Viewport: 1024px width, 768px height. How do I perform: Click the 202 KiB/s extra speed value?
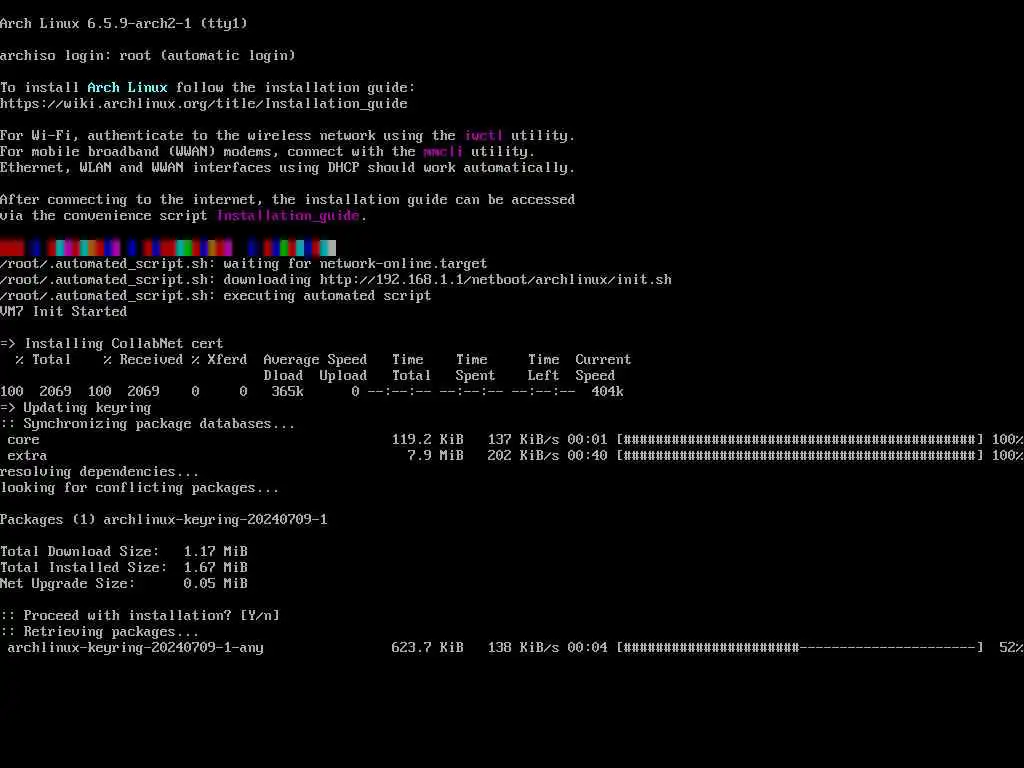pyautogui.click(x=523, y=456)
